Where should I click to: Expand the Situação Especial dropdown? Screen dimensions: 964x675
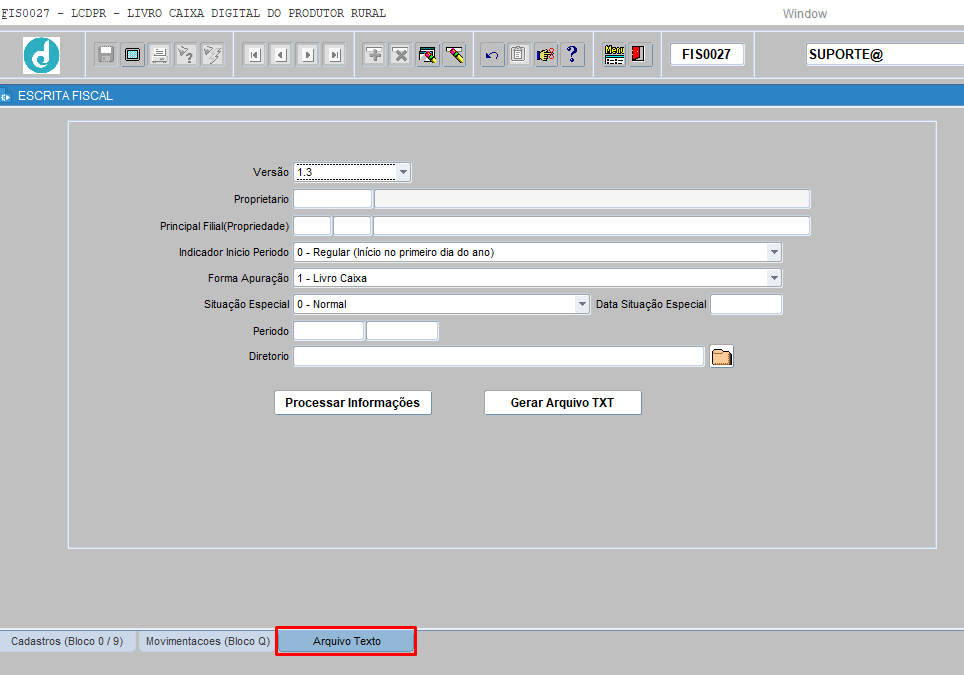pyautogui.click(x=582, y=304)
